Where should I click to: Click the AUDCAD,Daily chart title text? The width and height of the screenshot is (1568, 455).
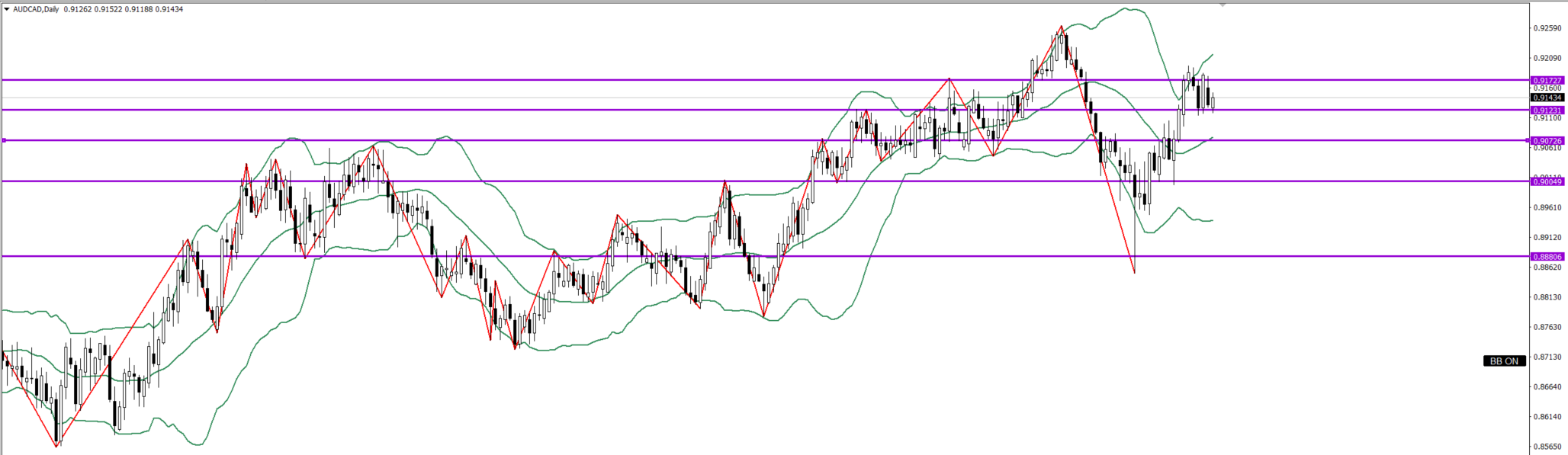pyautogui.click(x=34, y=9)
